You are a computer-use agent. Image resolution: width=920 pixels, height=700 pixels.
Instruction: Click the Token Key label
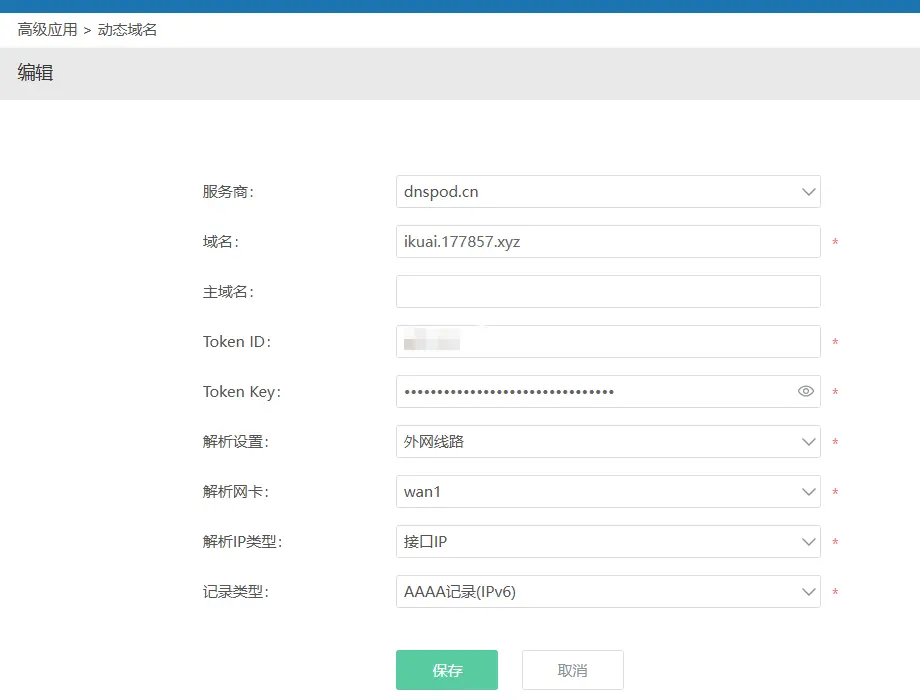pos(242,392)
